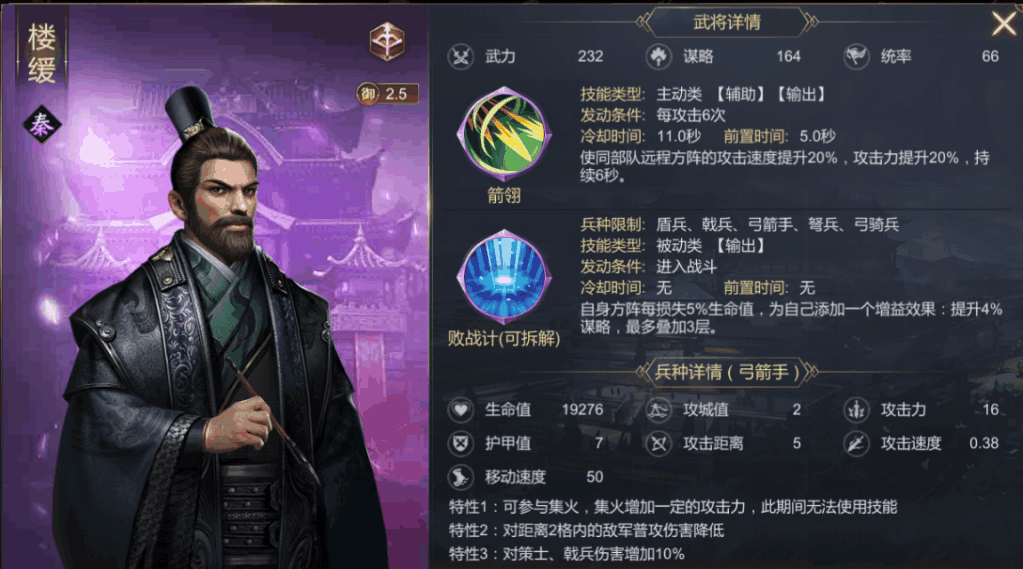
Task: Click the 护甲值 shield icon
Action: pos(461,444)
